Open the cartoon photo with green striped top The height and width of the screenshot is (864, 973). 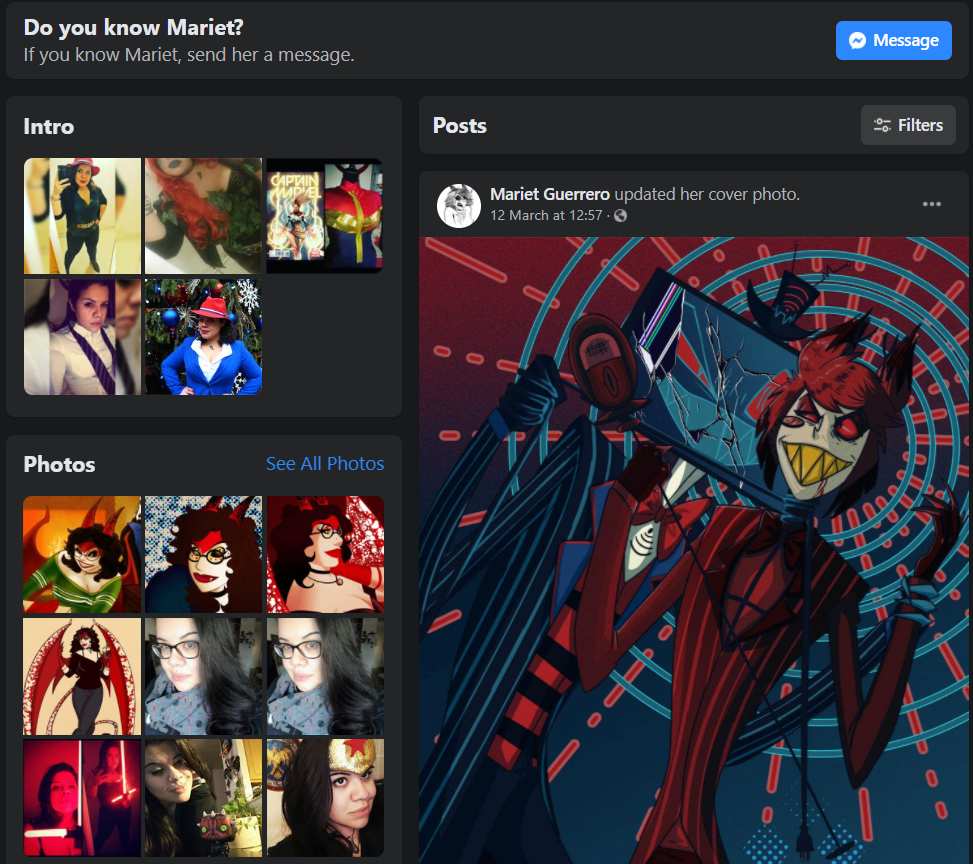pyautogui.click(x=82, y=554)
